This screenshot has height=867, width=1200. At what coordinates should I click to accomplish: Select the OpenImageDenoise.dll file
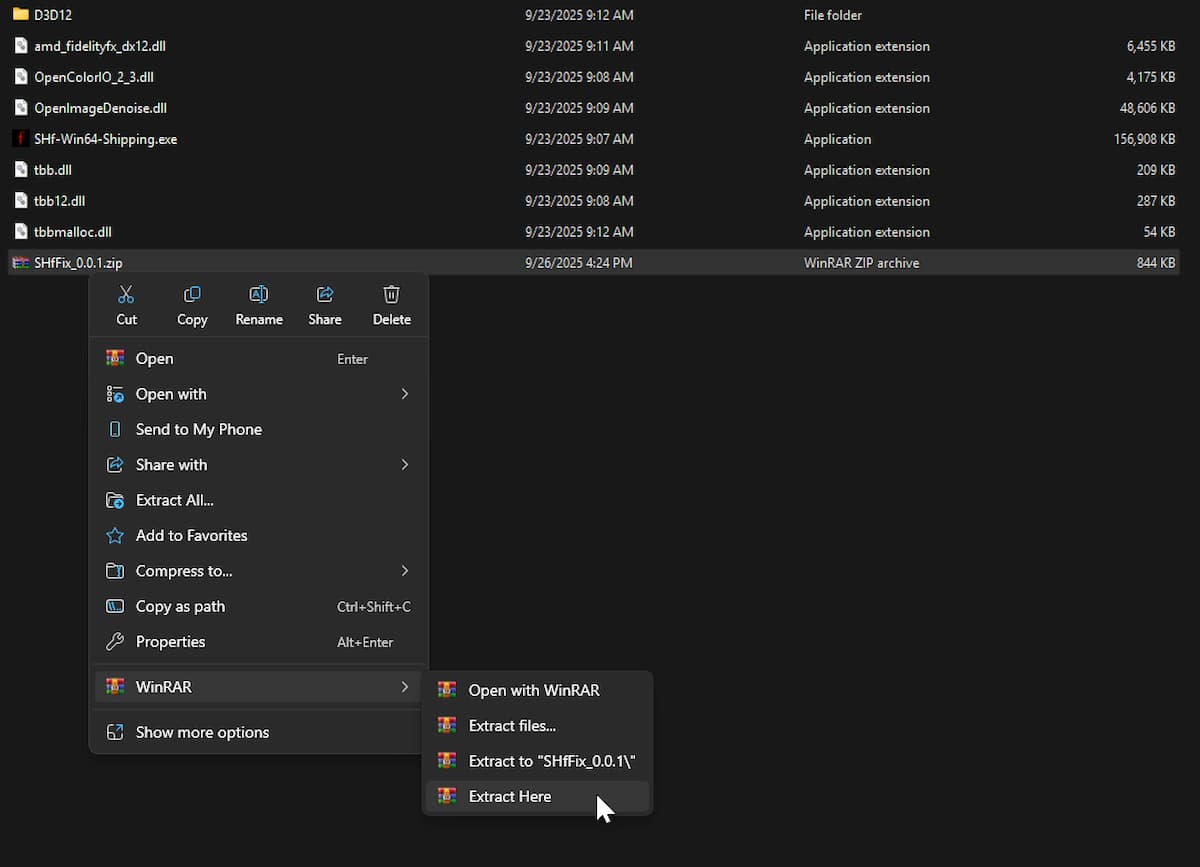tap(100, 108)
